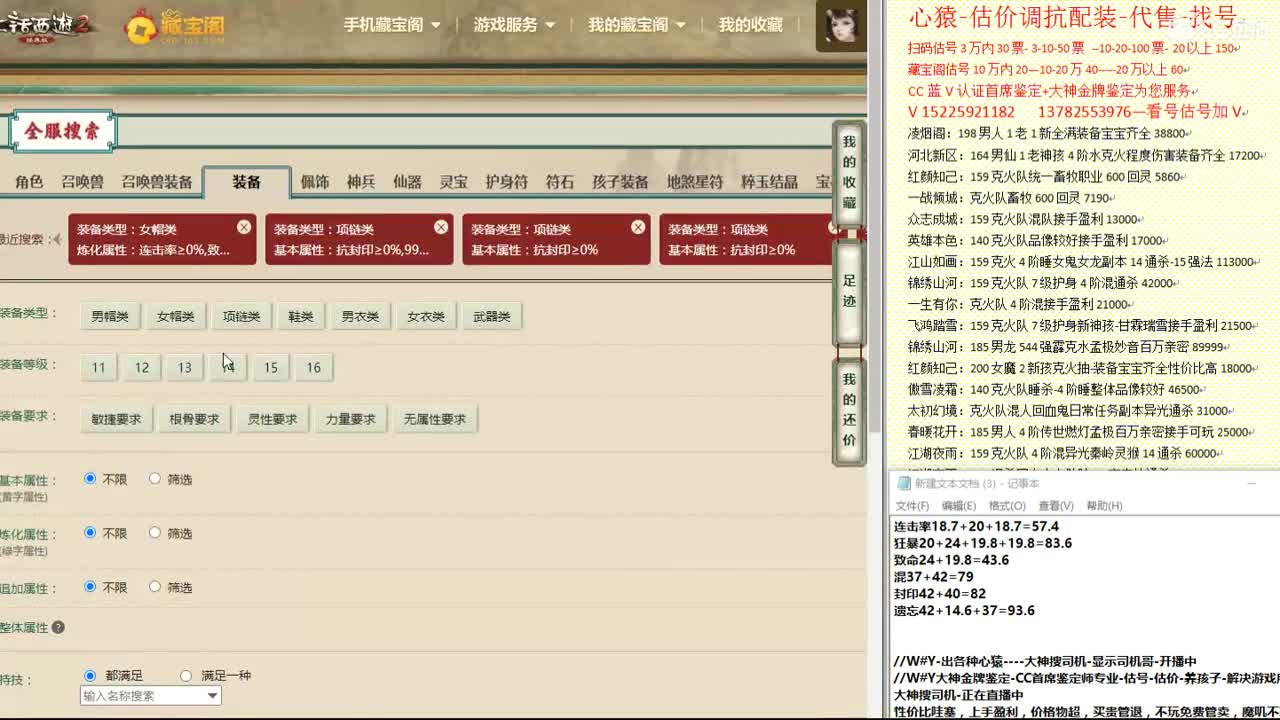Select equipment level 12
Viewport: 1280px width, 720px height.
click(142, 367)
